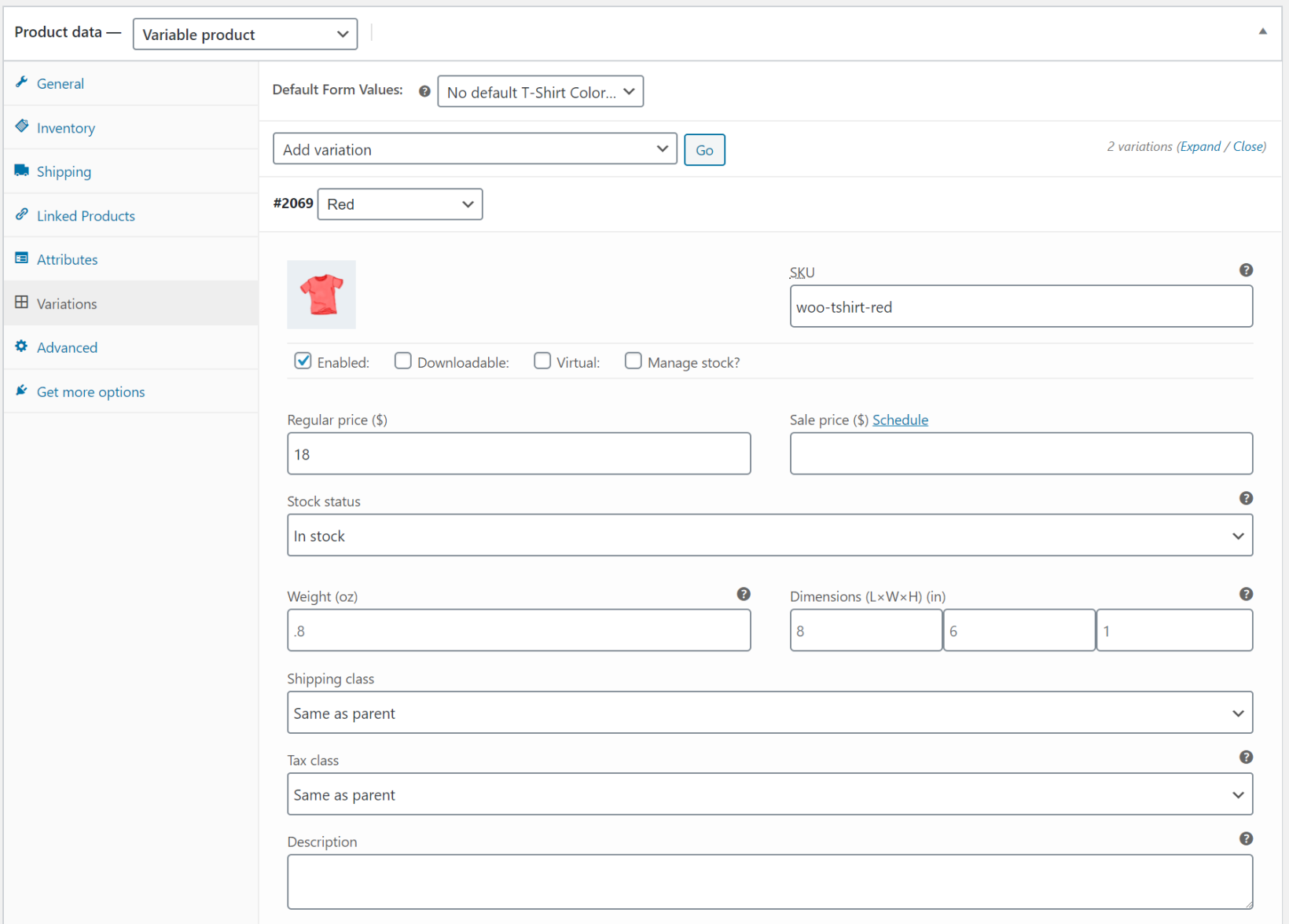
Task: Enable the Manage stock checkbox
Action: [633, 361]
